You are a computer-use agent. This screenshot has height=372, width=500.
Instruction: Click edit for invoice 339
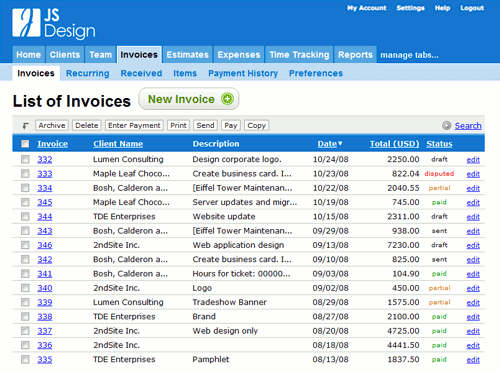pyautogui.click(x=473, y=303)
